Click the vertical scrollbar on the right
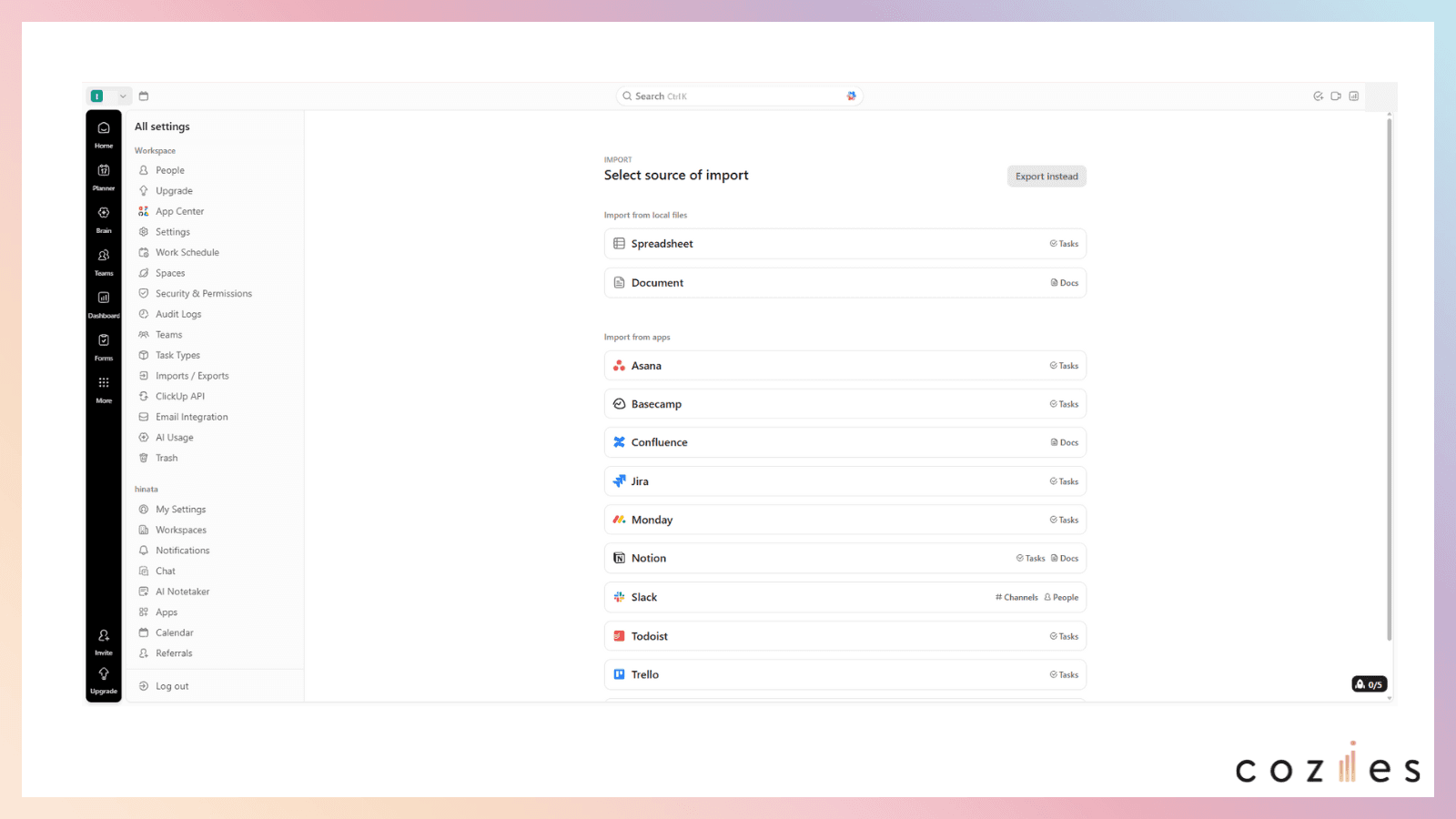Screen dimensions: 1456x819 click(x=1390, y=379)
